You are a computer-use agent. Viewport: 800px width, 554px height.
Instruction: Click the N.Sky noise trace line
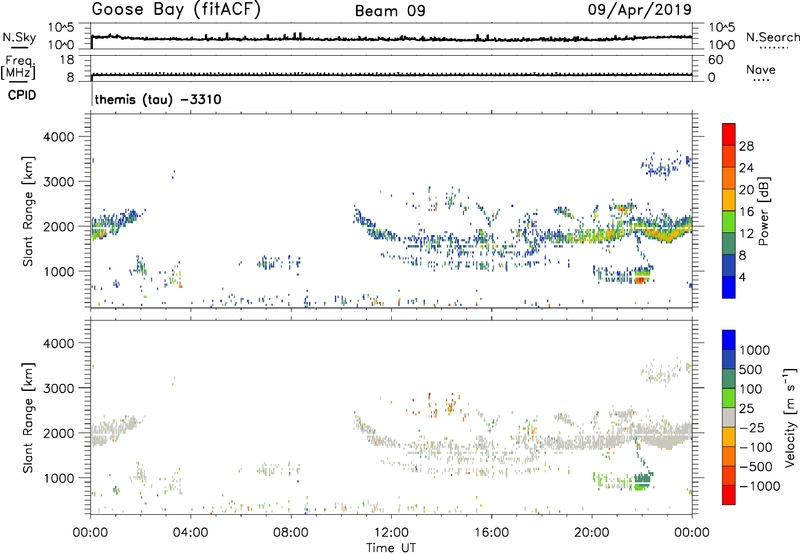point(391,39)
